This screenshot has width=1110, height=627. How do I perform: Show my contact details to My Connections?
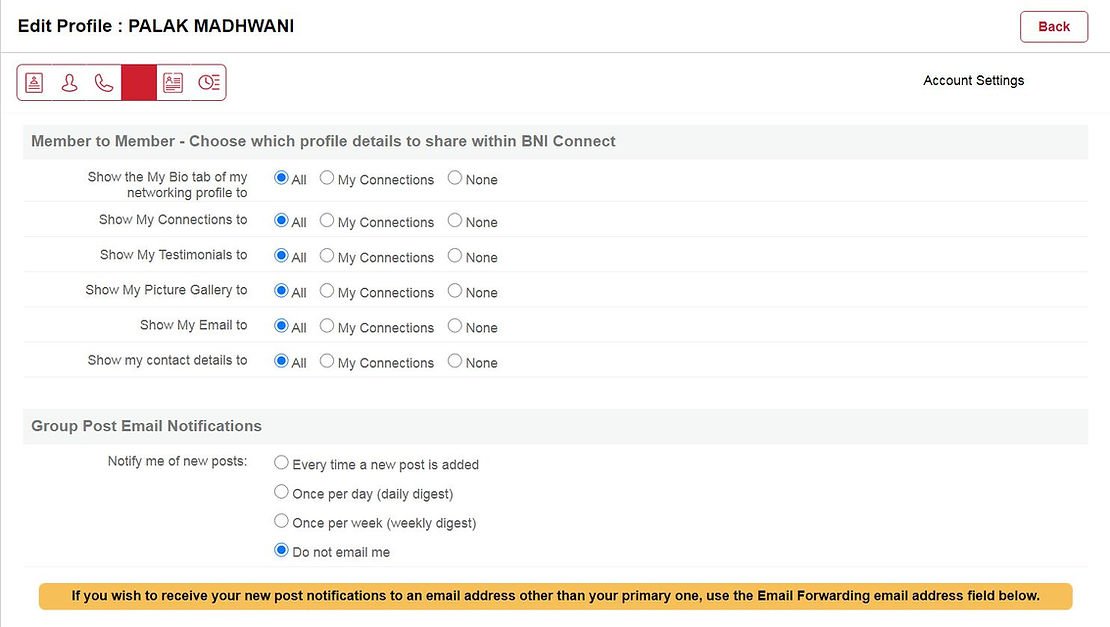click(x=327, y=361)
